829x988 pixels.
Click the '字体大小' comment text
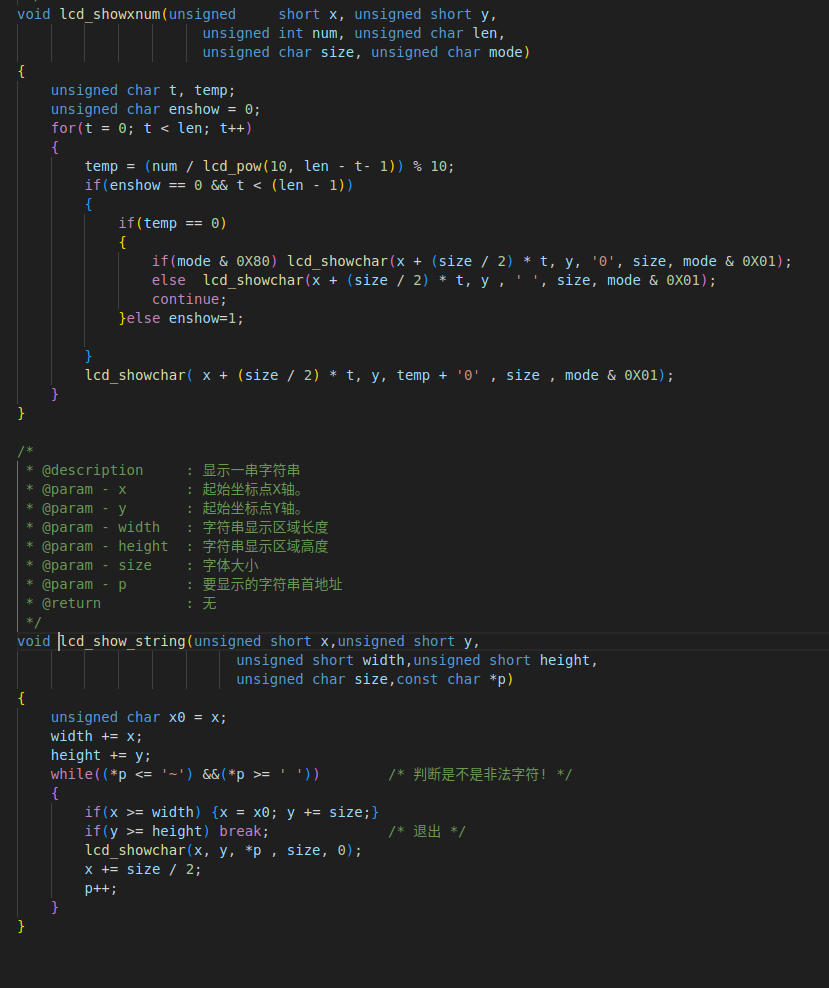pos(230,565)
